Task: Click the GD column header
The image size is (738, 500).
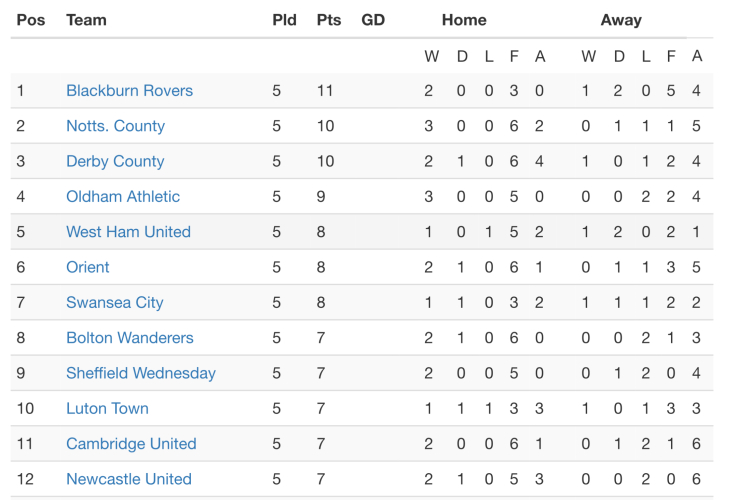Action: [373, 20]
